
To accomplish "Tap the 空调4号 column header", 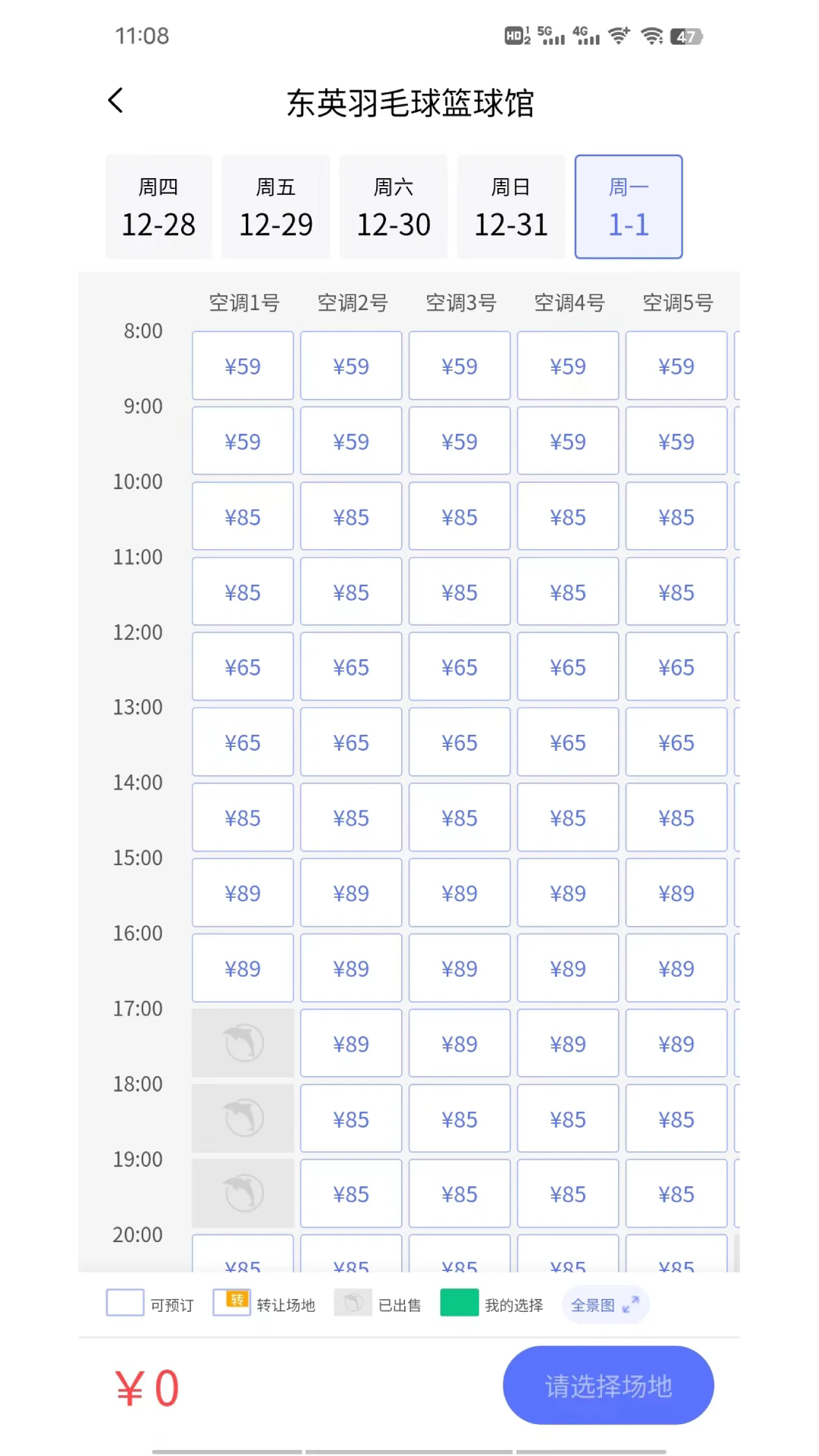I will click(x=569, y=303).
